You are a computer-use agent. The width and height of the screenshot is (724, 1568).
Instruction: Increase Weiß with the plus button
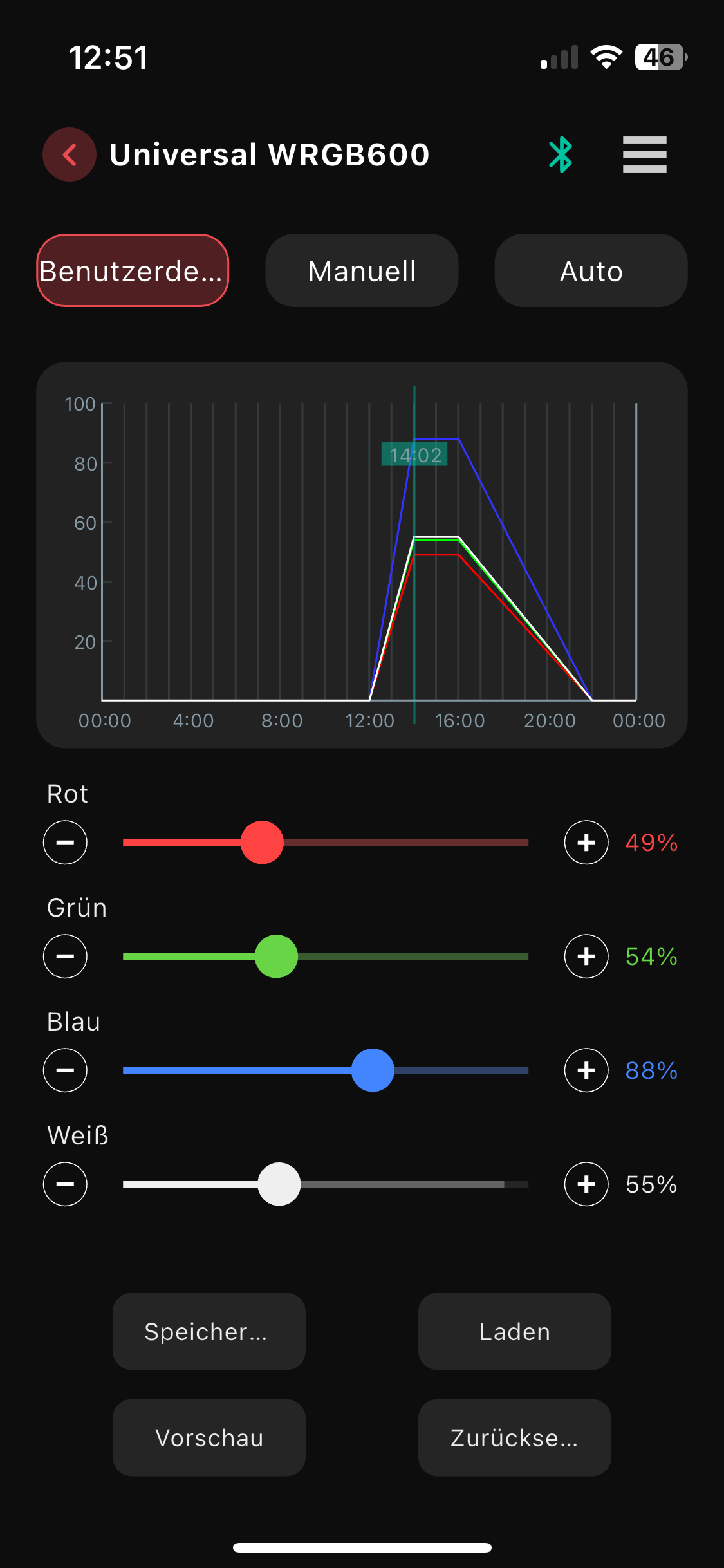(586, 1184)
